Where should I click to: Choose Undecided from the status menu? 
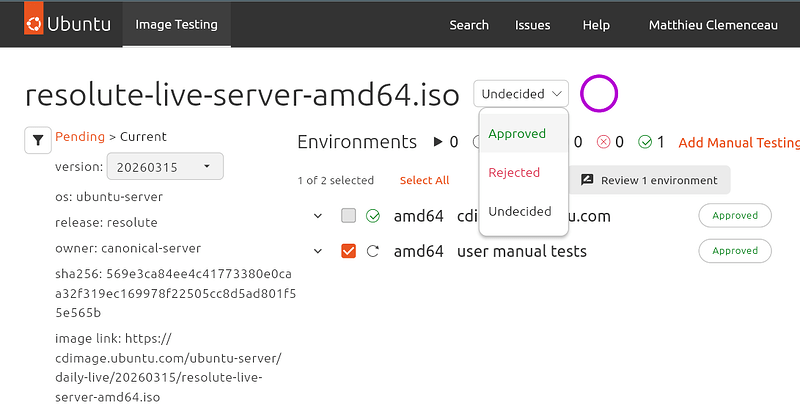523,211
